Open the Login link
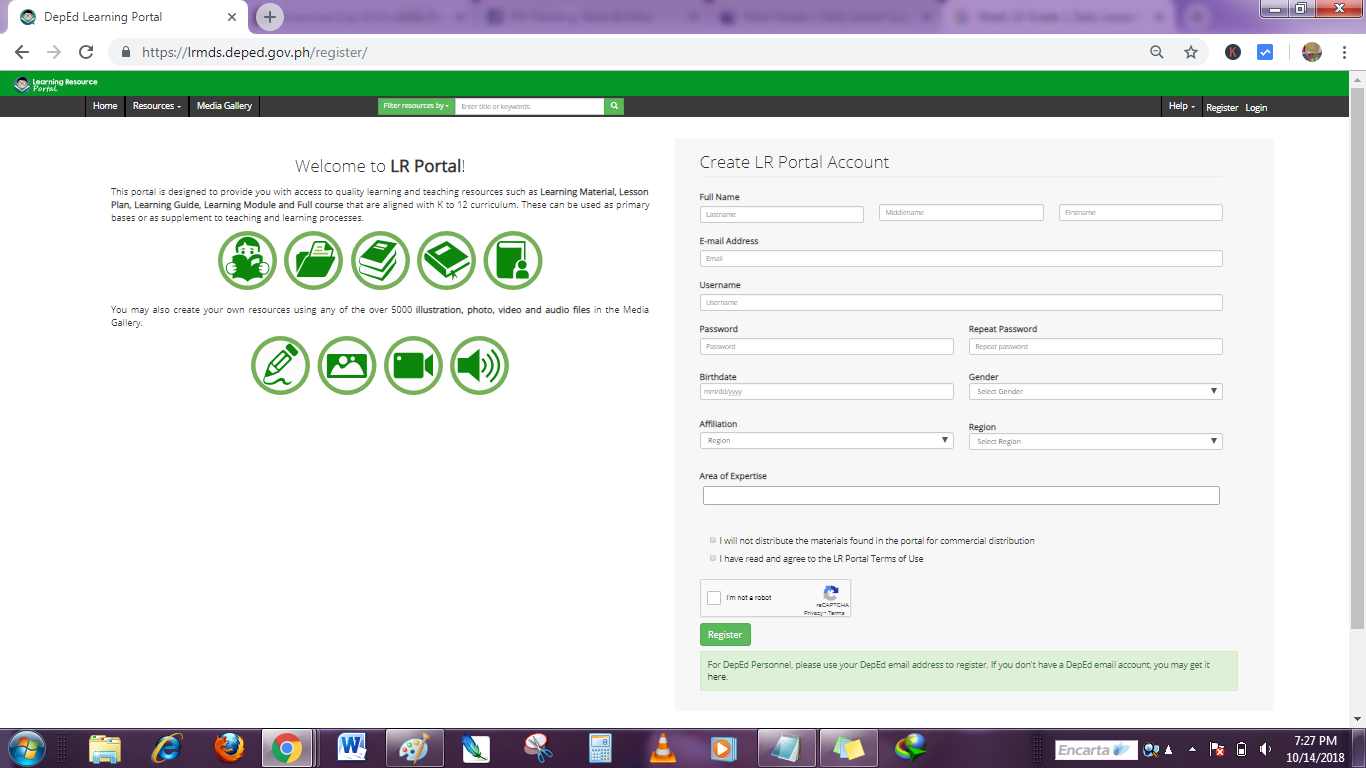The height and width of the screenshot is (768, 1366). click(1256, 107)
